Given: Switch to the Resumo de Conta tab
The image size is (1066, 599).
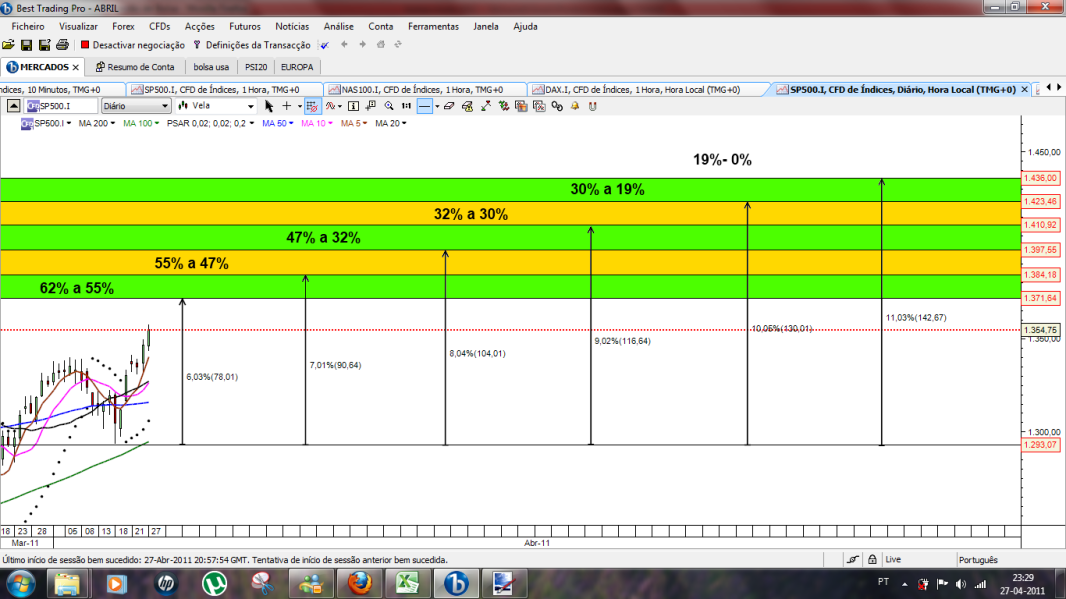Looking at the screenshot, I should [x=135, y=67].
